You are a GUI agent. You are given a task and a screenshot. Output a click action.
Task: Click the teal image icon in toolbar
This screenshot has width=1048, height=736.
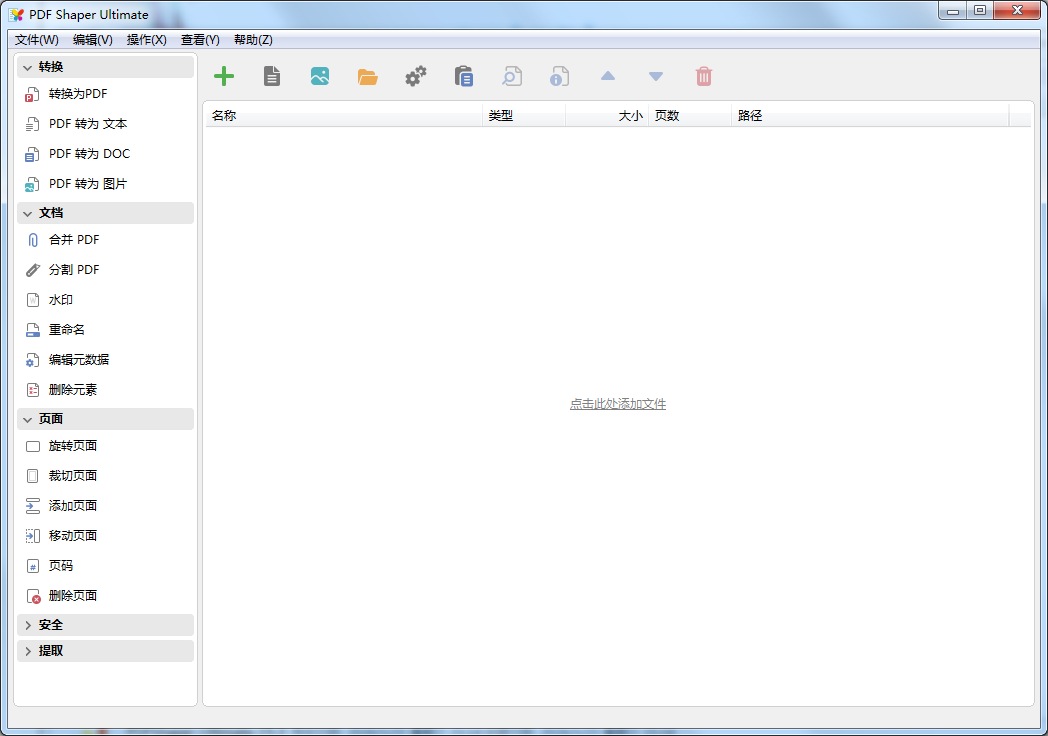coord(319,76)
